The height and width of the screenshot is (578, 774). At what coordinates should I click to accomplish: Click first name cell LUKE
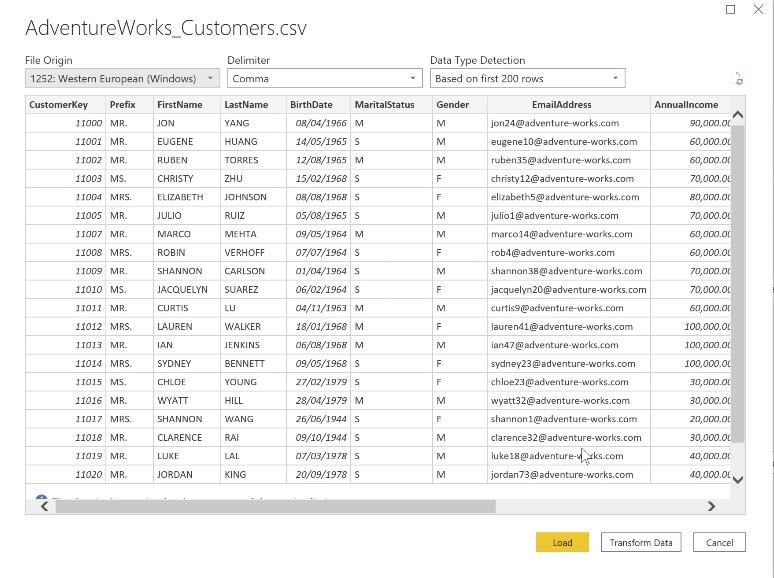click(x=187, y=456)
